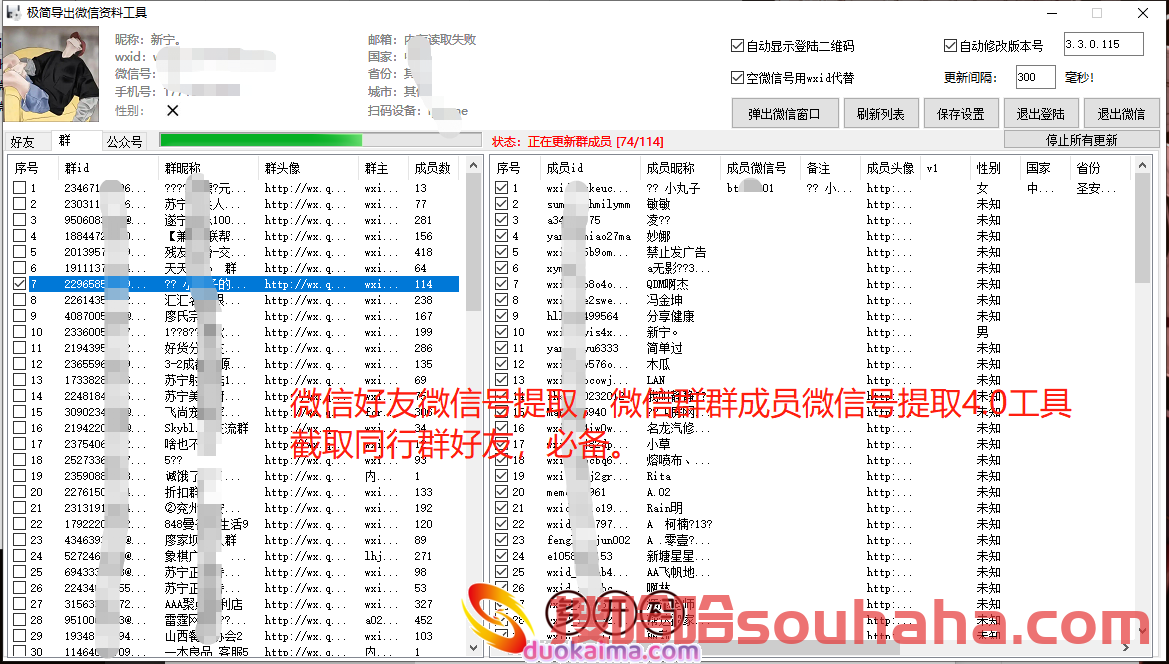Viewport: 1169px width, 664px height.
Task: Switch to the 好友 tab
Action: pos(22,142)
